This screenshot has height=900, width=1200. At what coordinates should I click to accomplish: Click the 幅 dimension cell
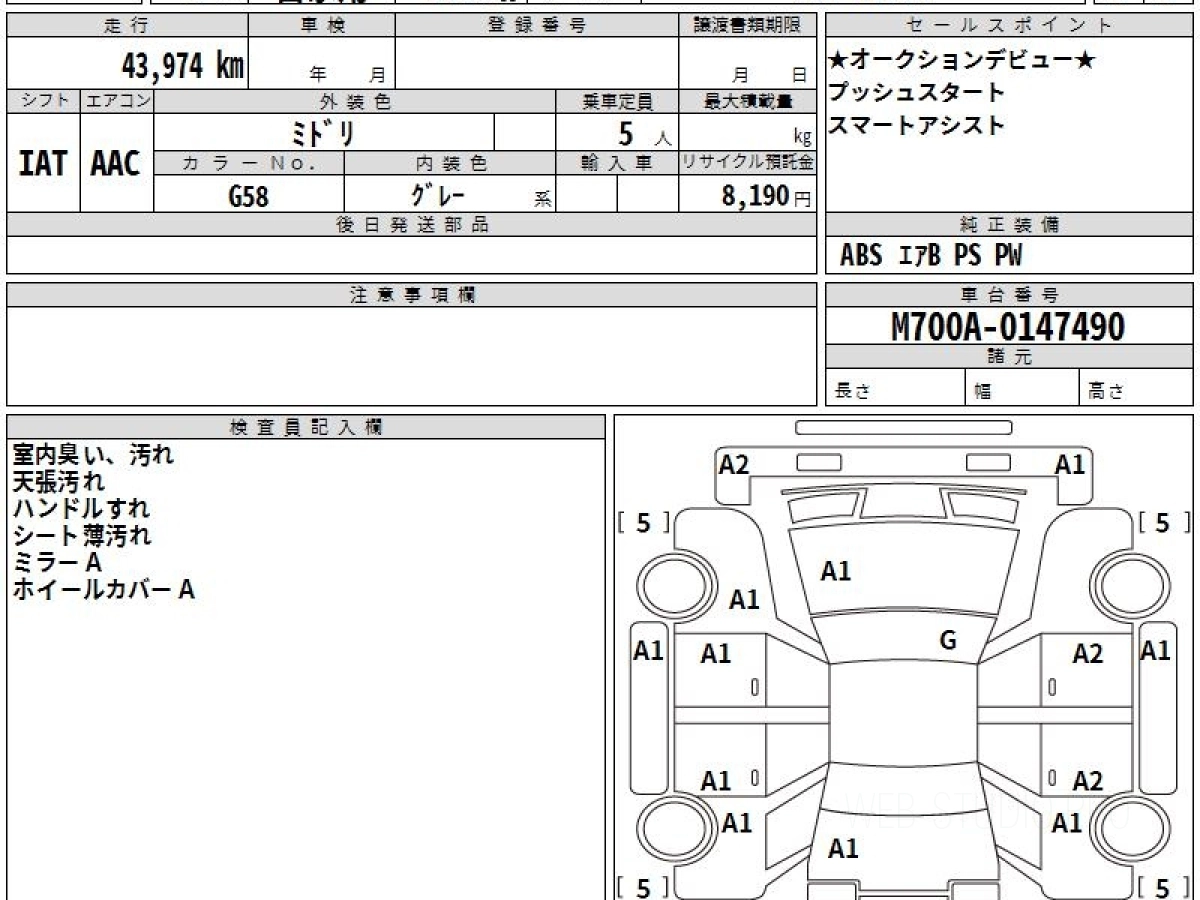click(1023, 388)
